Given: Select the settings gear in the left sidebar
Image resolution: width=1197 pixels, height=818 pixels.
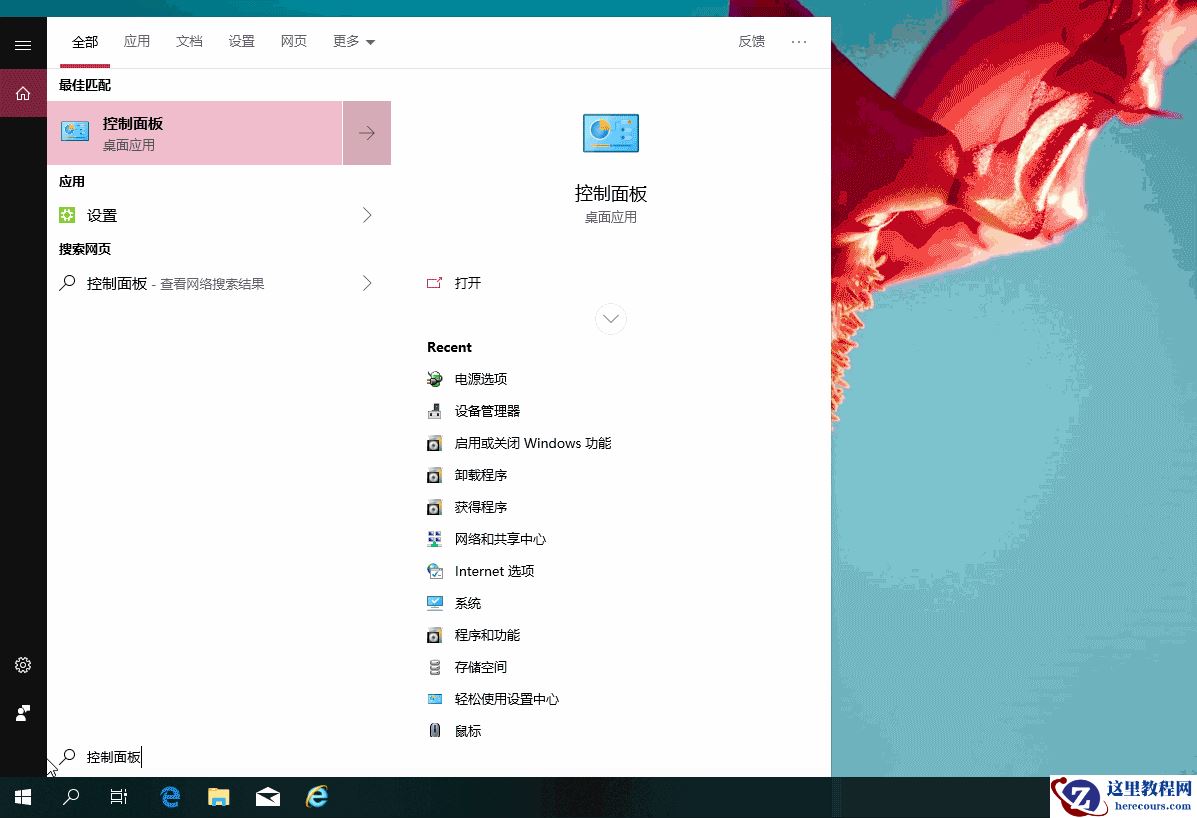Looking at the screenshot, I should click(22, 664).
